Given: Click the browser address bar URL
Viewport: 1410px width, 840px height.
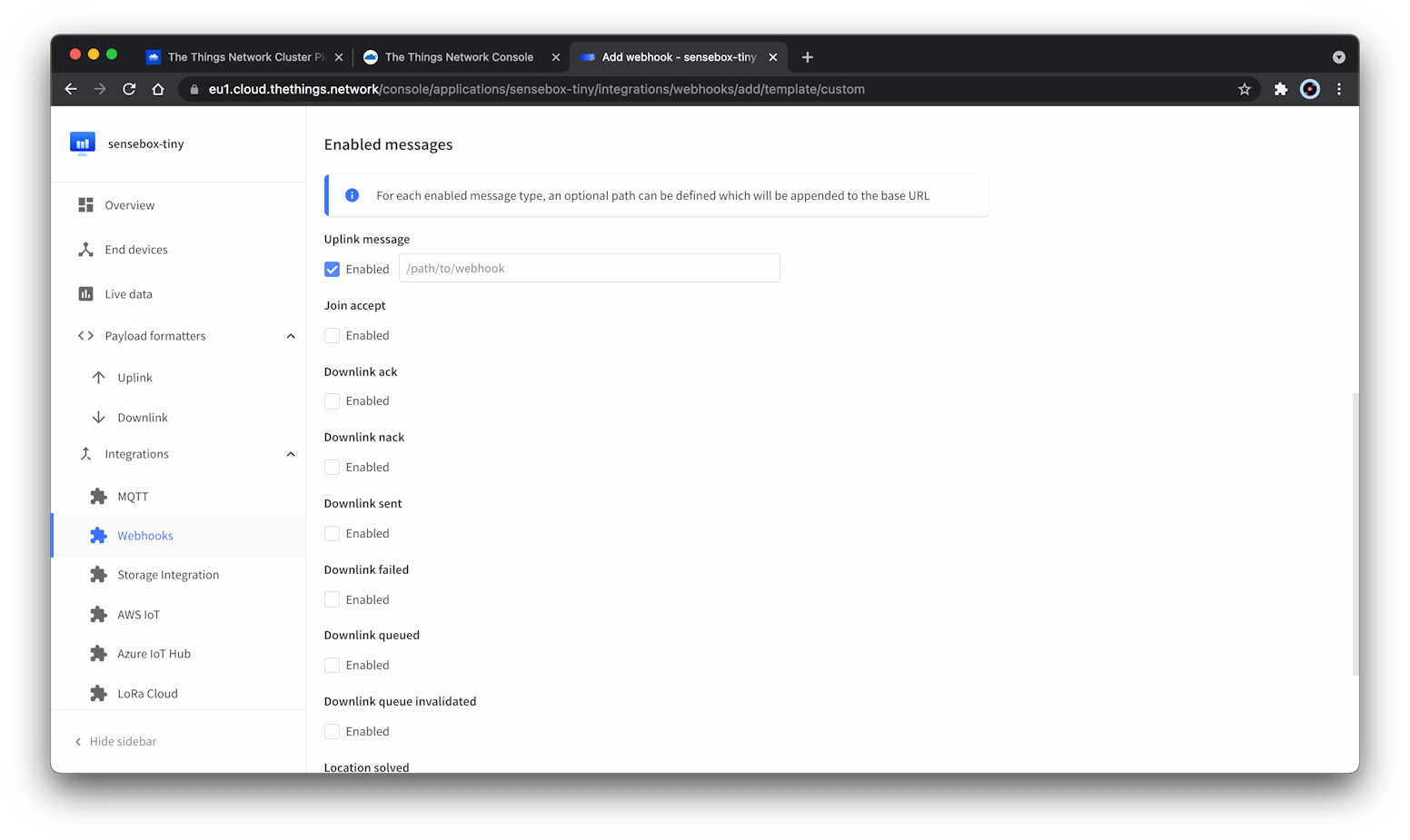Looking at the screenshot, I should (536, 89).
